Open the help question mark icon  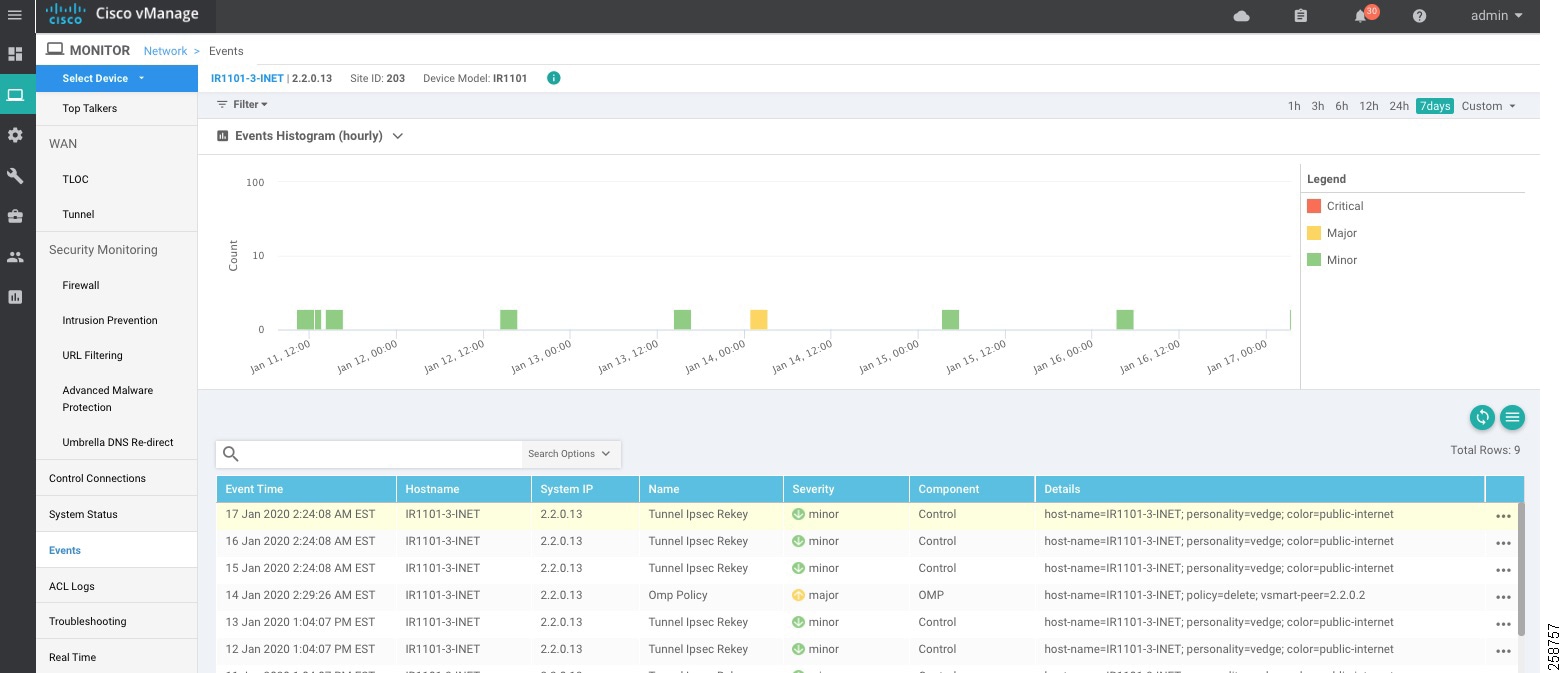click(1419, 16)
